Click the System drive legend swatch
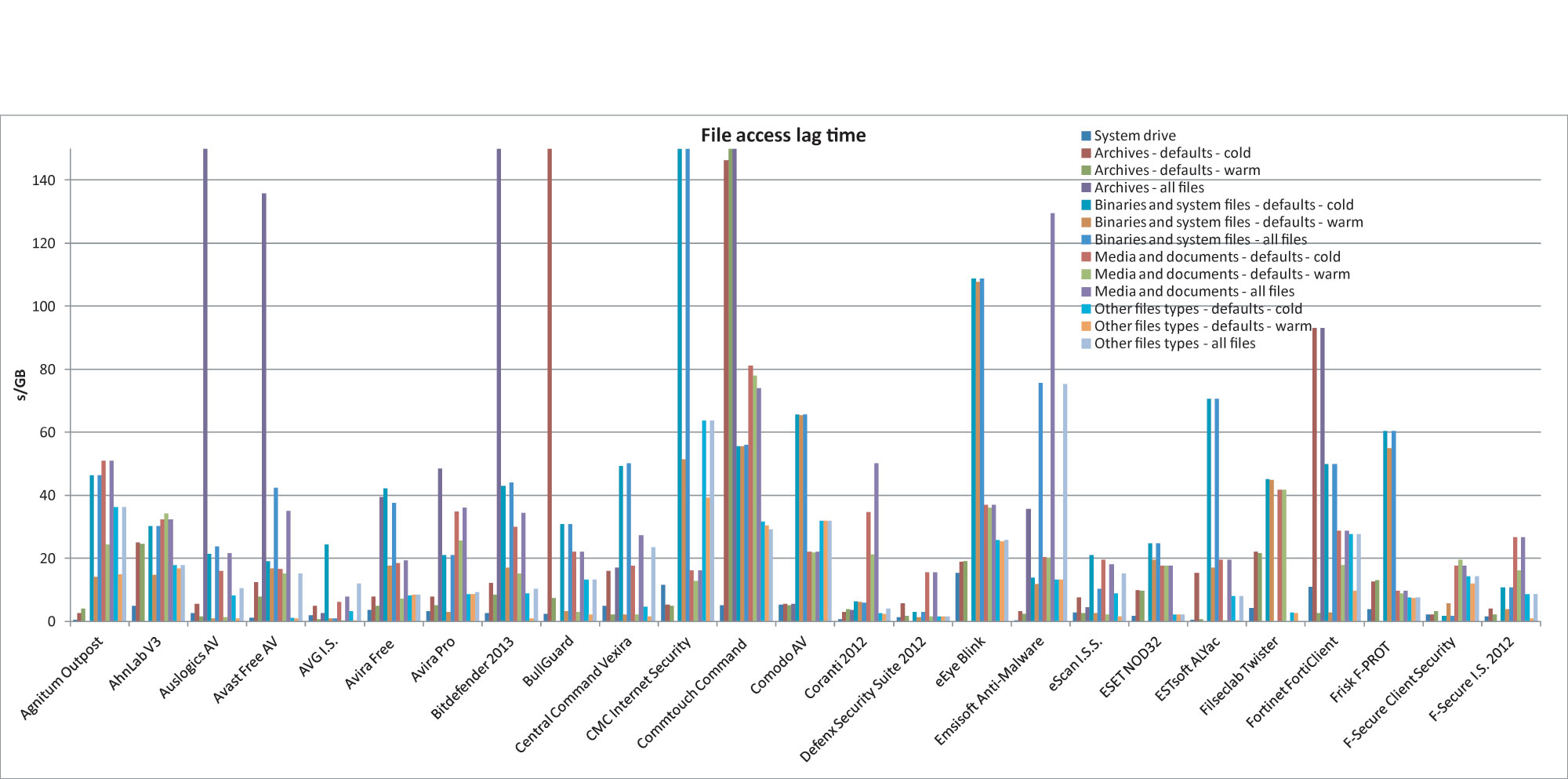The width and height of the screenshot is (1568, 779). (x=1086, y=136)
